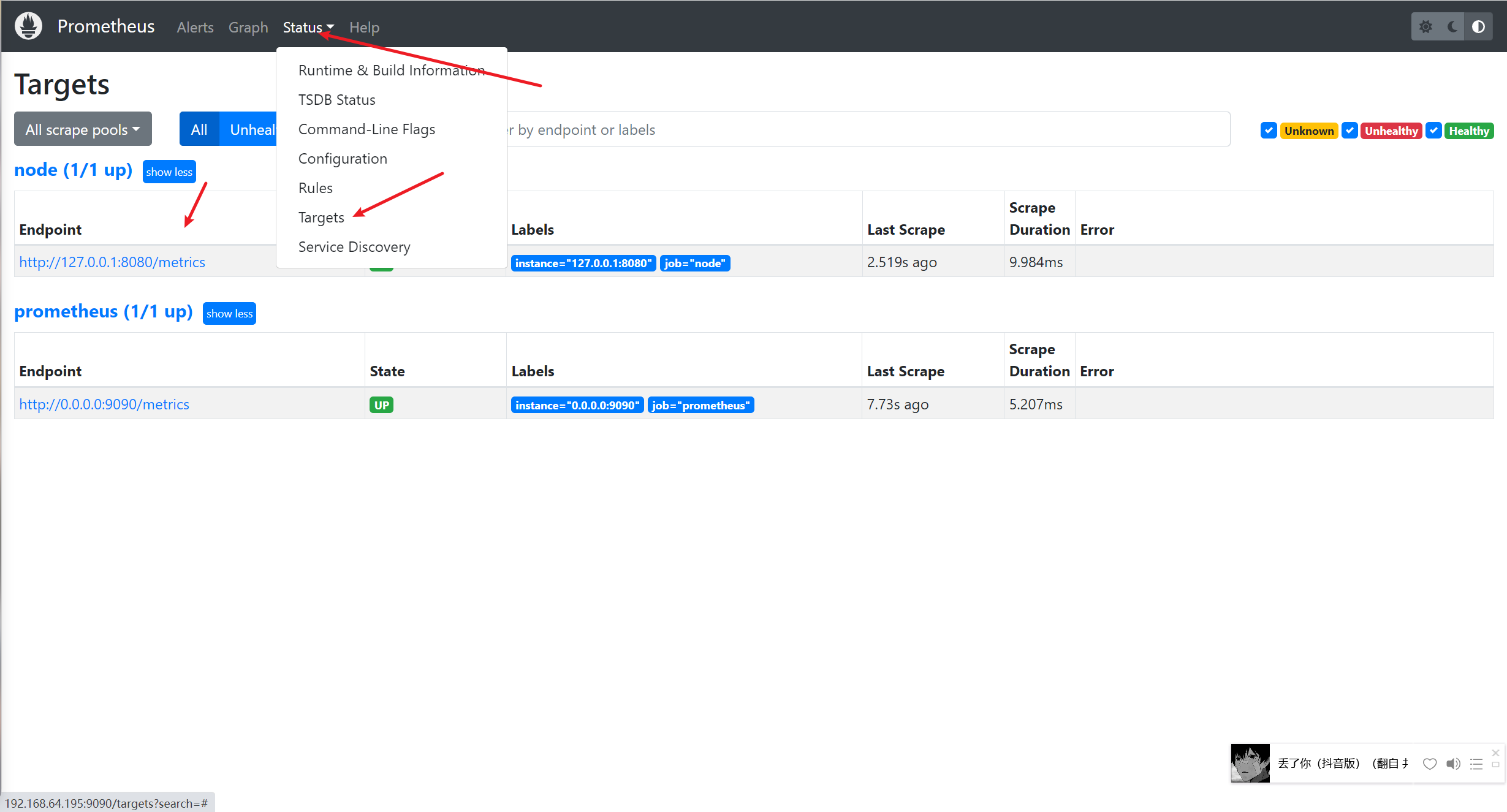
Task: Uncheck the Healthy state checkbox
Action: [1433, 131]
